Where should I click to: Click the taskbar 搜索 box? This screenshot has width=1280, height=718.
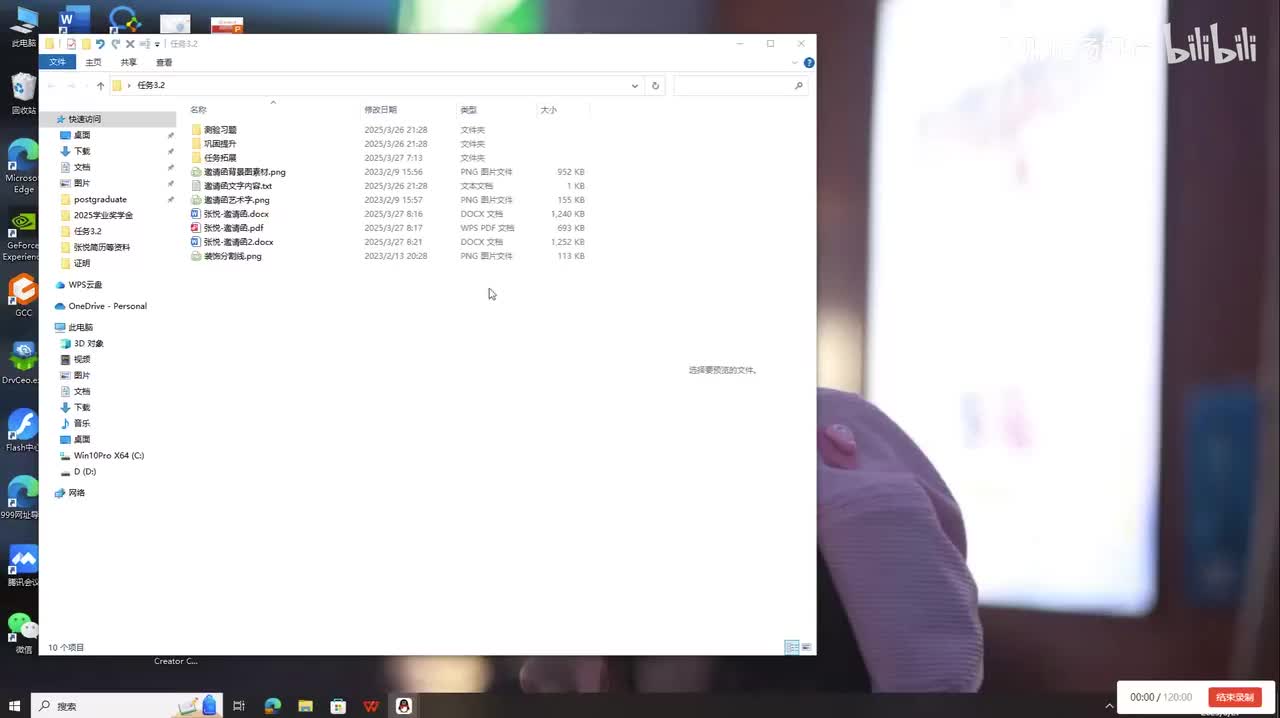pyautogui.click(x=125, y=706)
